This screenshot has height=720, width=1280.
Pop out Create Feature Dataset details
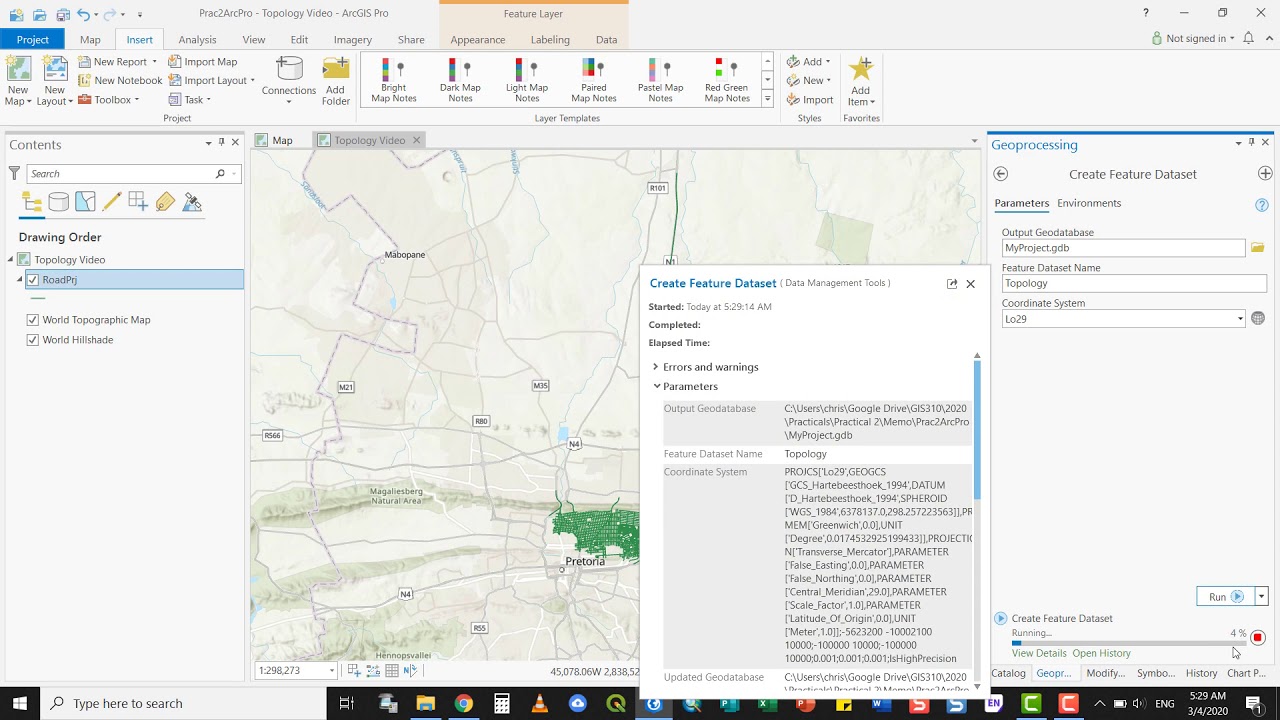[x=952, y=284]
